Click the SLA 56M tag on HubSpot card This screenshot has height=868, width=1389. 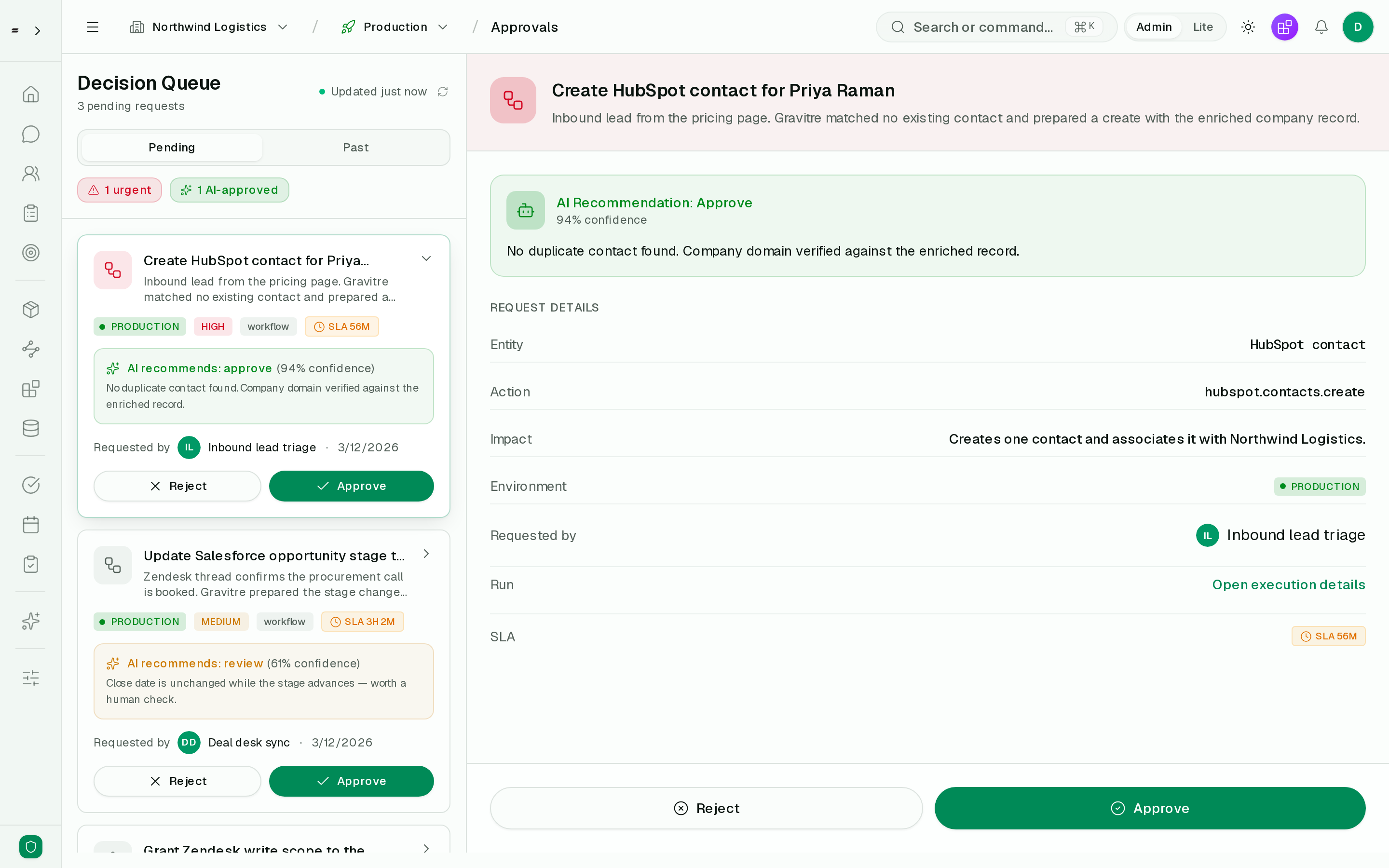341,326
